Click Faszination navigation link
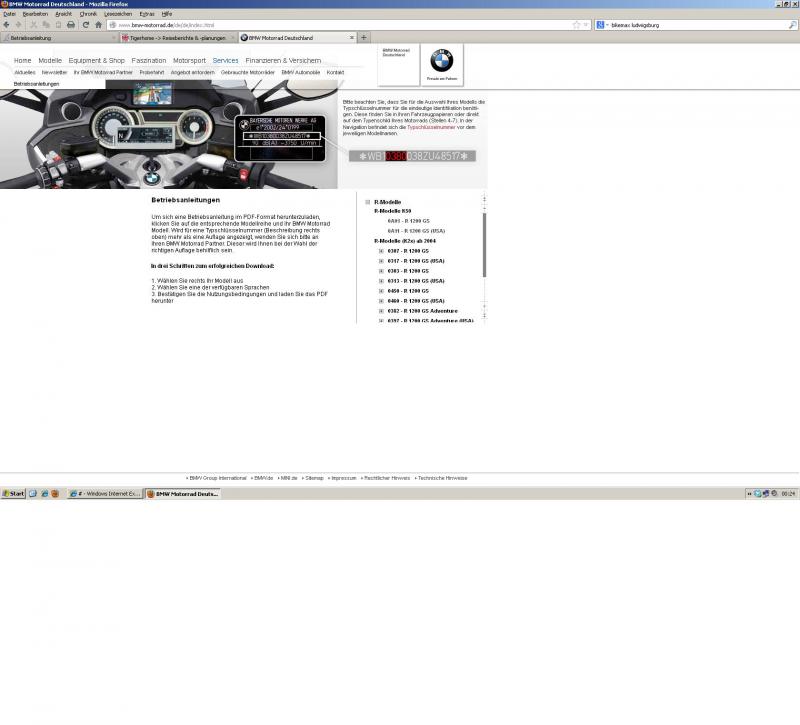800x725 pixels. click(148, 60)
